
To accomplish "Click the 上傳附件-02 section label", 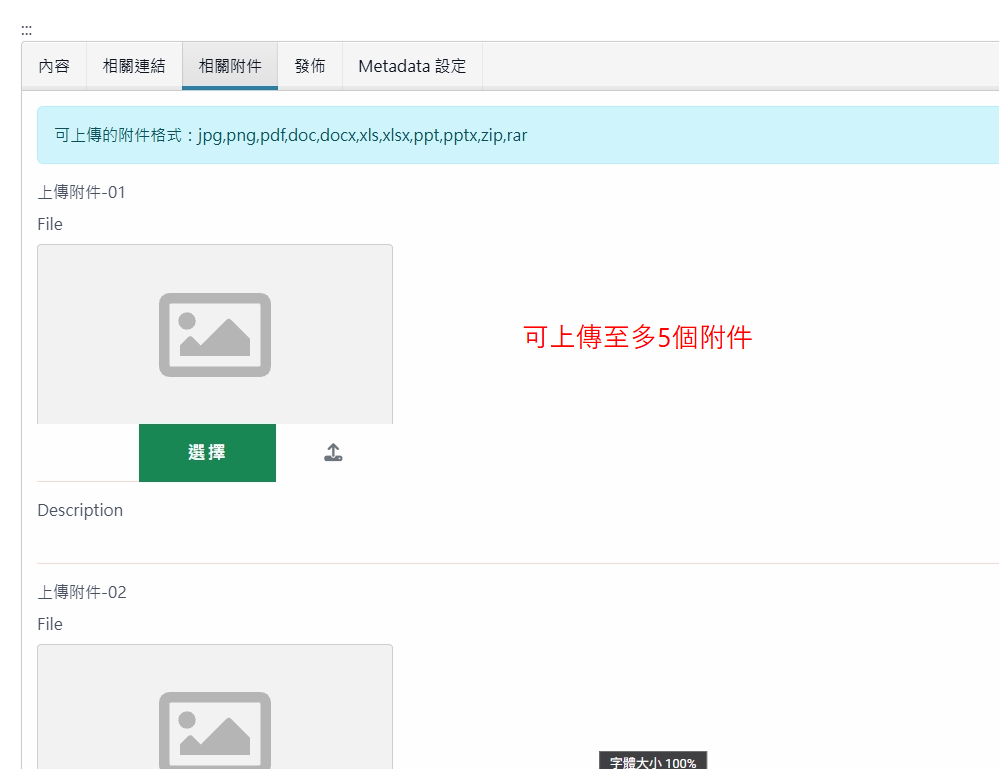I will 81,591.
